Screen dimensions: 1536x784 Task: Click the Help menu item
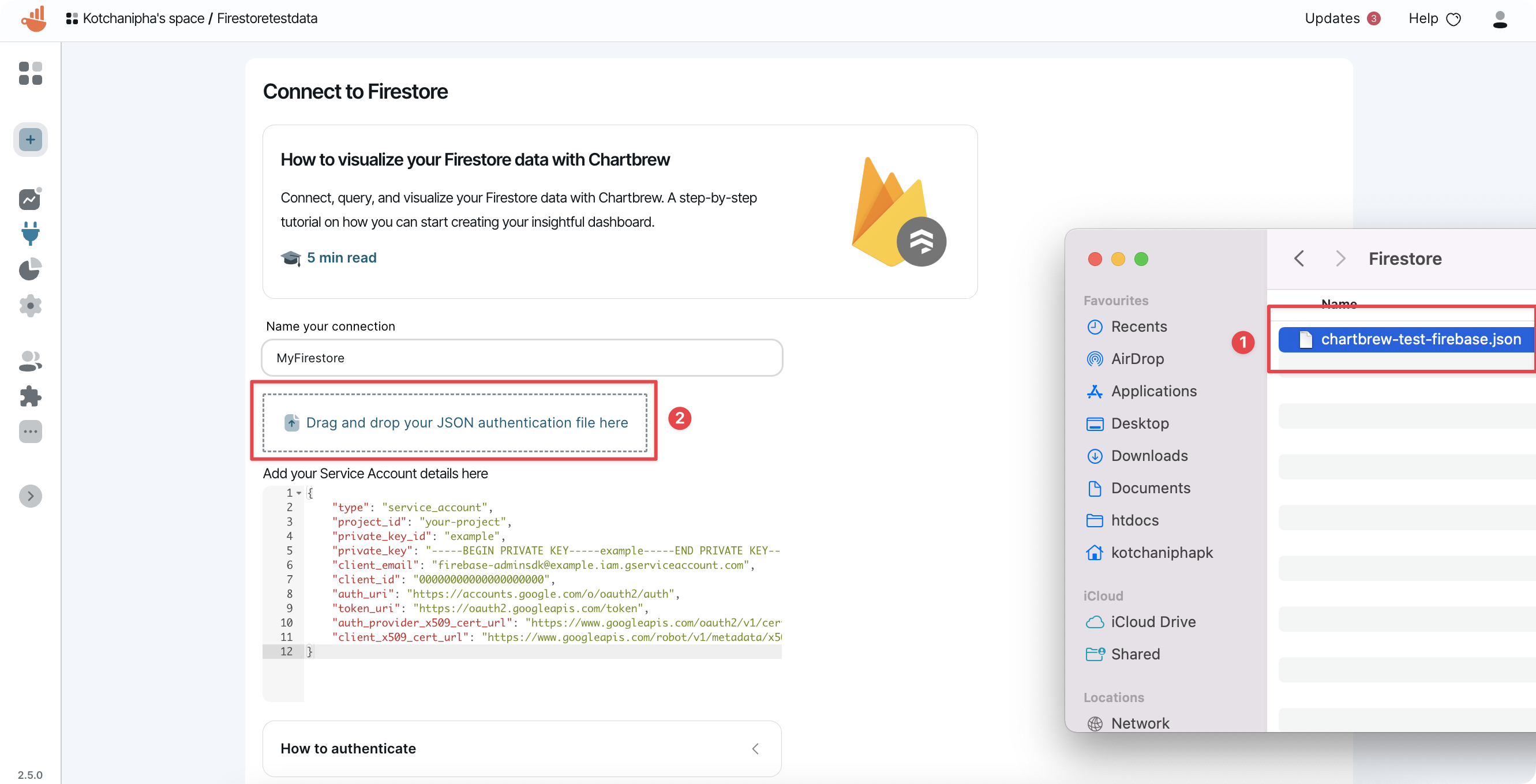click(1423, 18)
